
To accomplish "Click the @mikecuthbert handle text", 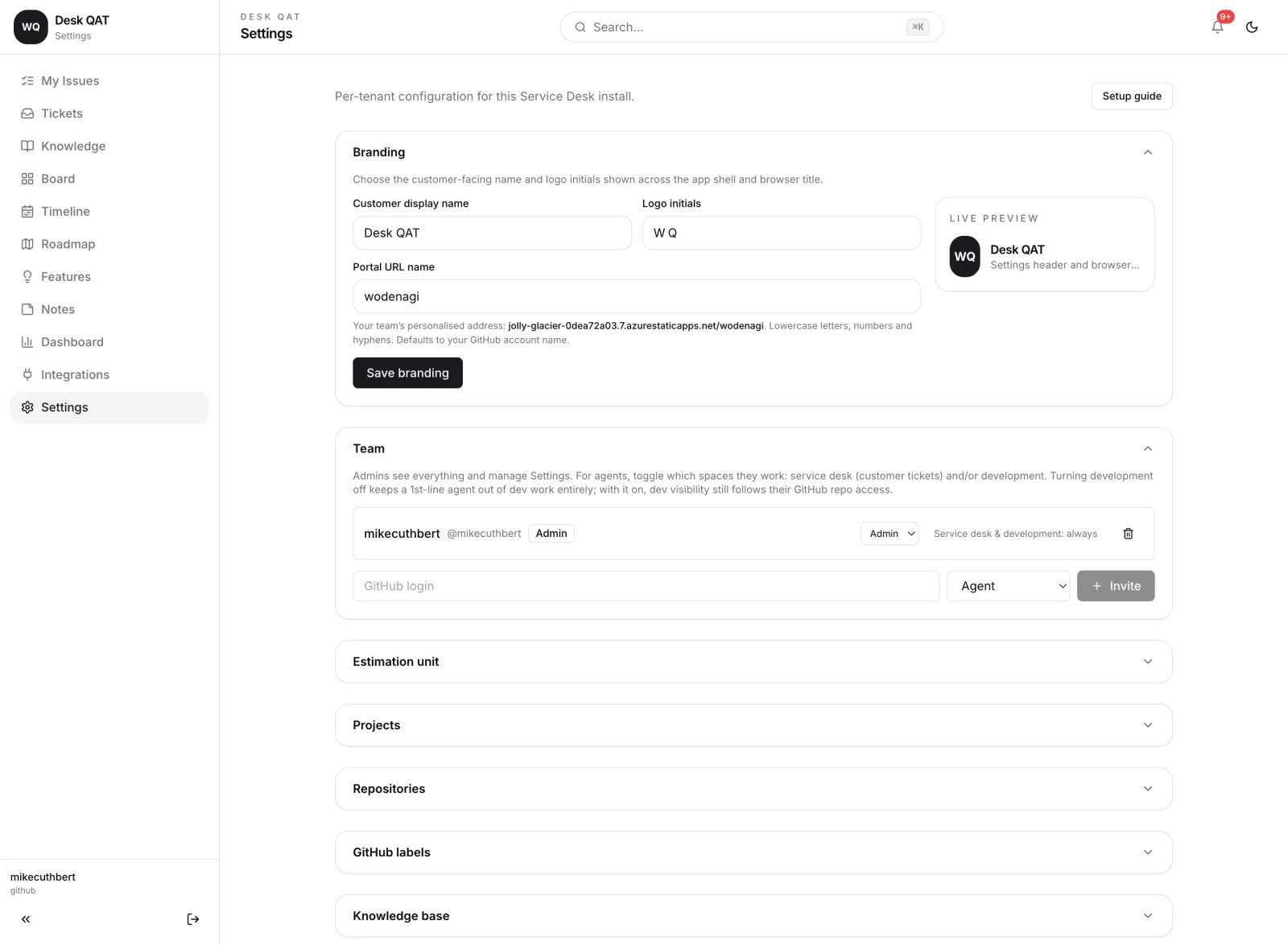I will tap(484, 534).
